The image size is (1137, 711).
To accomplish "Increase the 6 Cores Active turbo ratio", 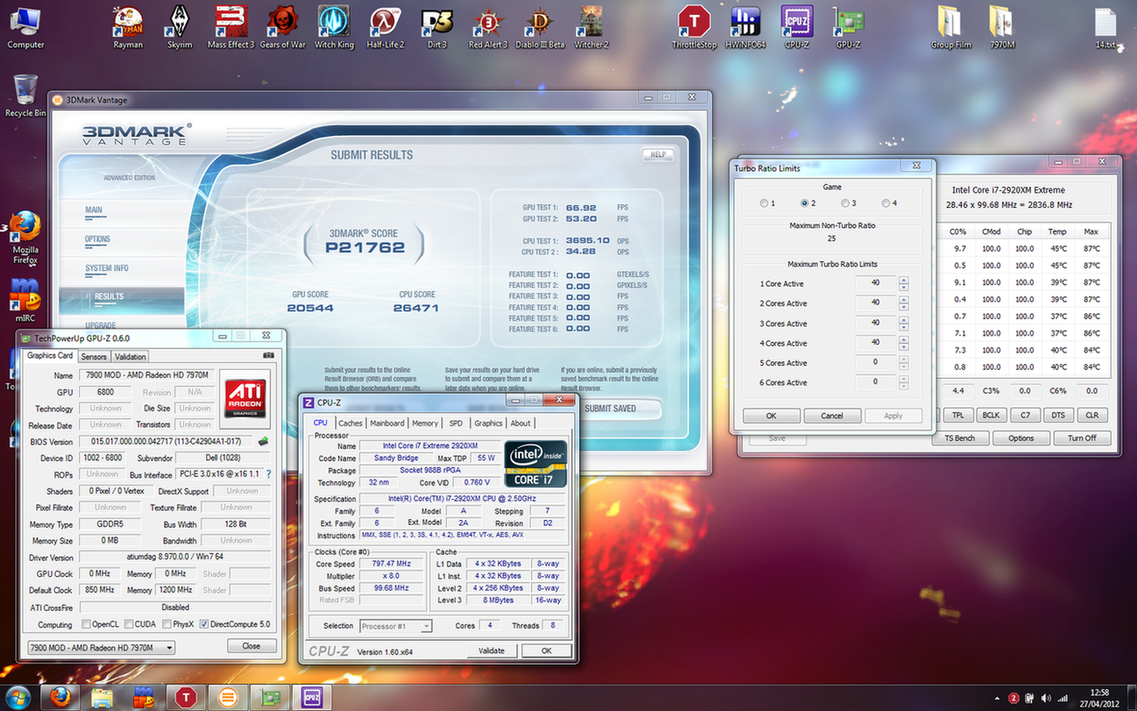I will pos(904,378).
